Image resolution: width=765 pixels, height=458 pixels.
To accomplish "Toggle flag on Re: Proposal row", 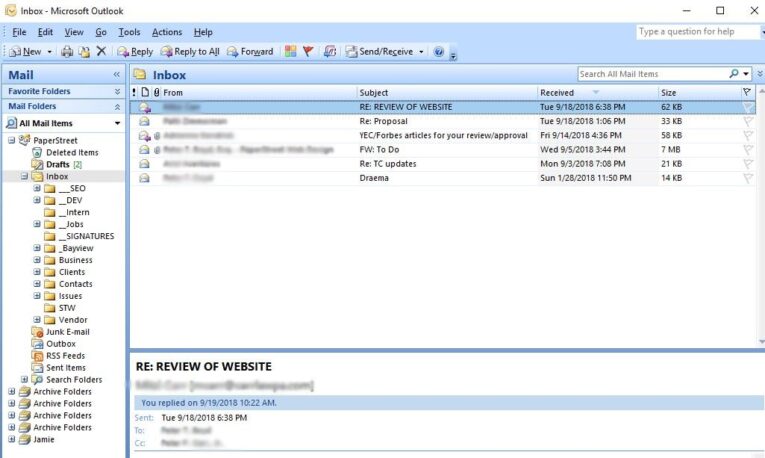I will [x=747, y=121].
